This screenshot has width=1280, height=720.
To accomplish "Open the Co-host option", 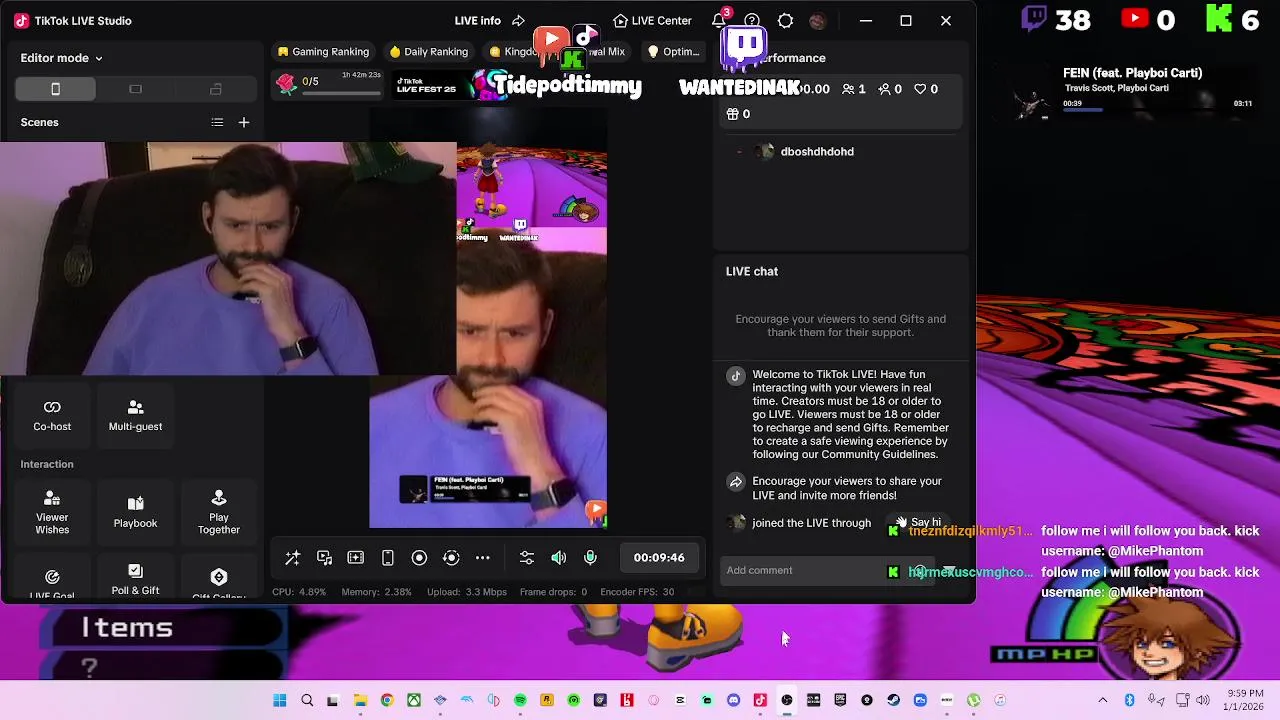I will click(52, 416).
